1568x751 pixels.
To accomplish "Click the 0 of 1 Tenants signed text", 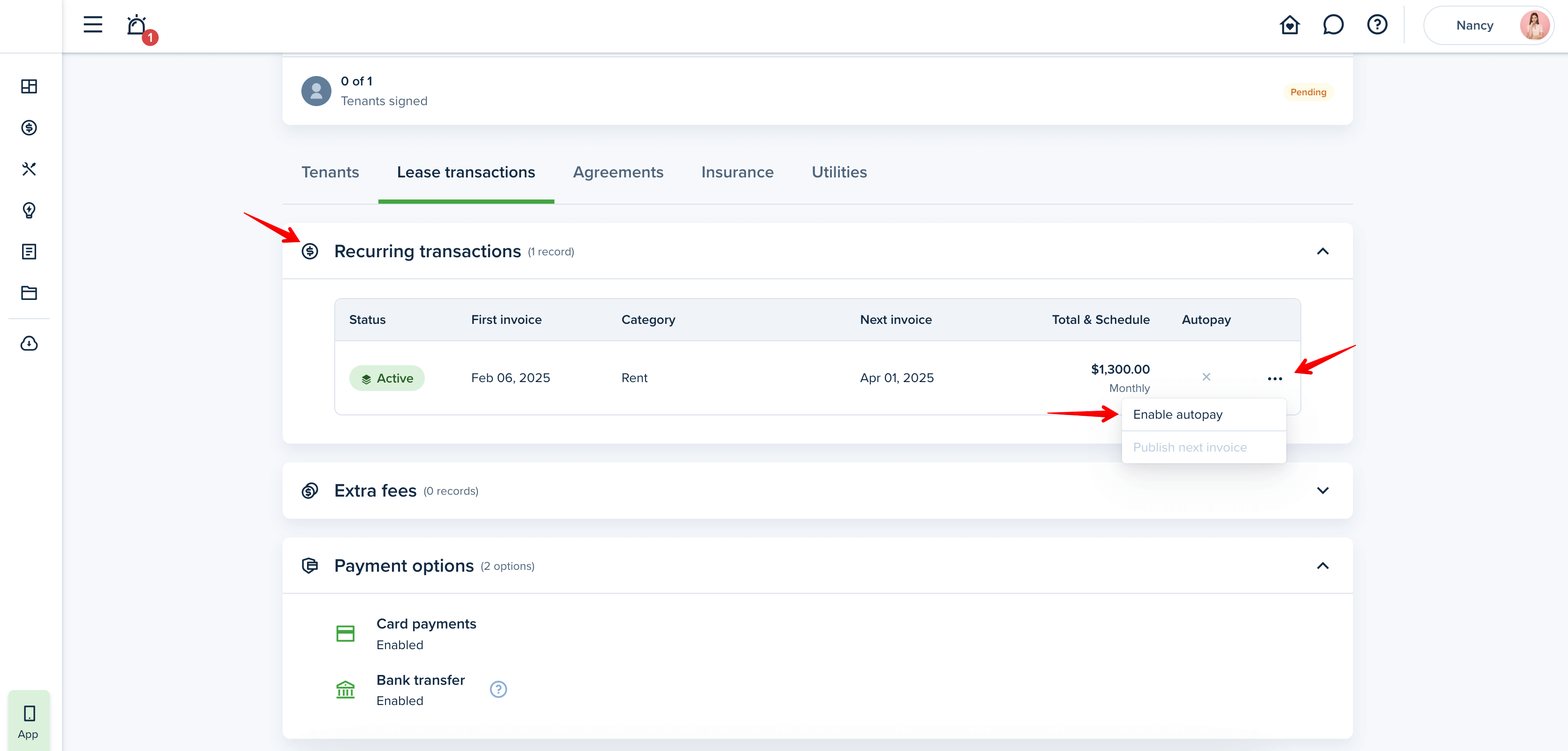I will 384,91.
